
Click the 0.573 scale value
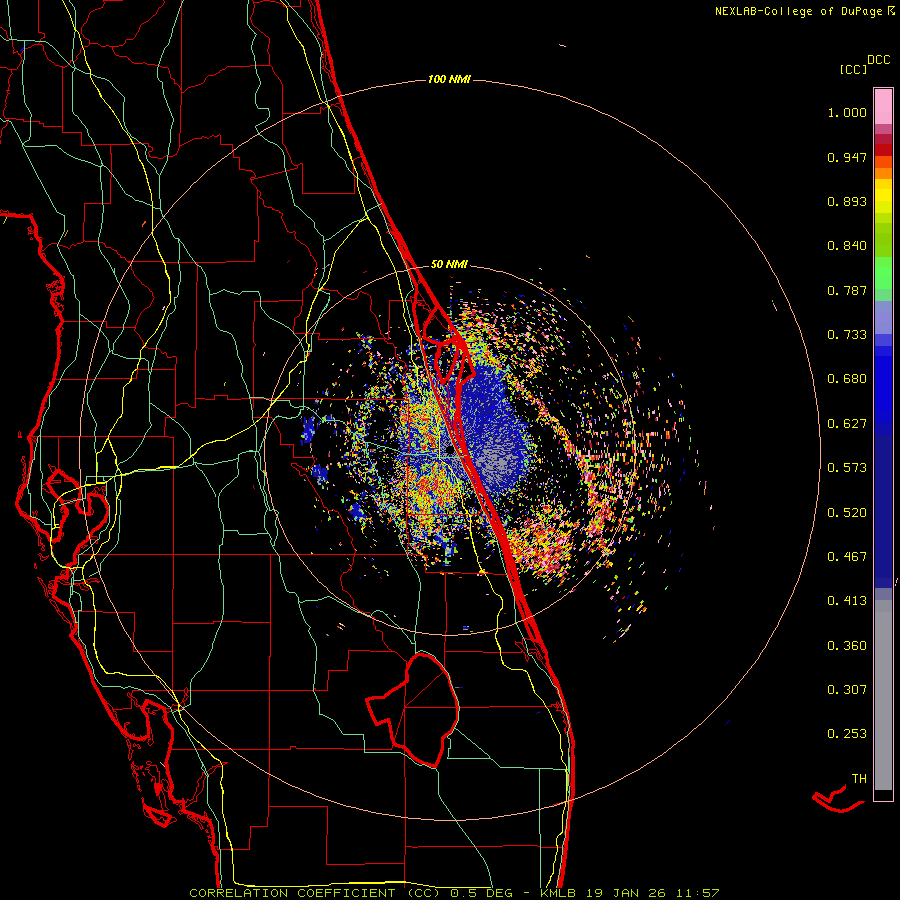pos(847,468)
